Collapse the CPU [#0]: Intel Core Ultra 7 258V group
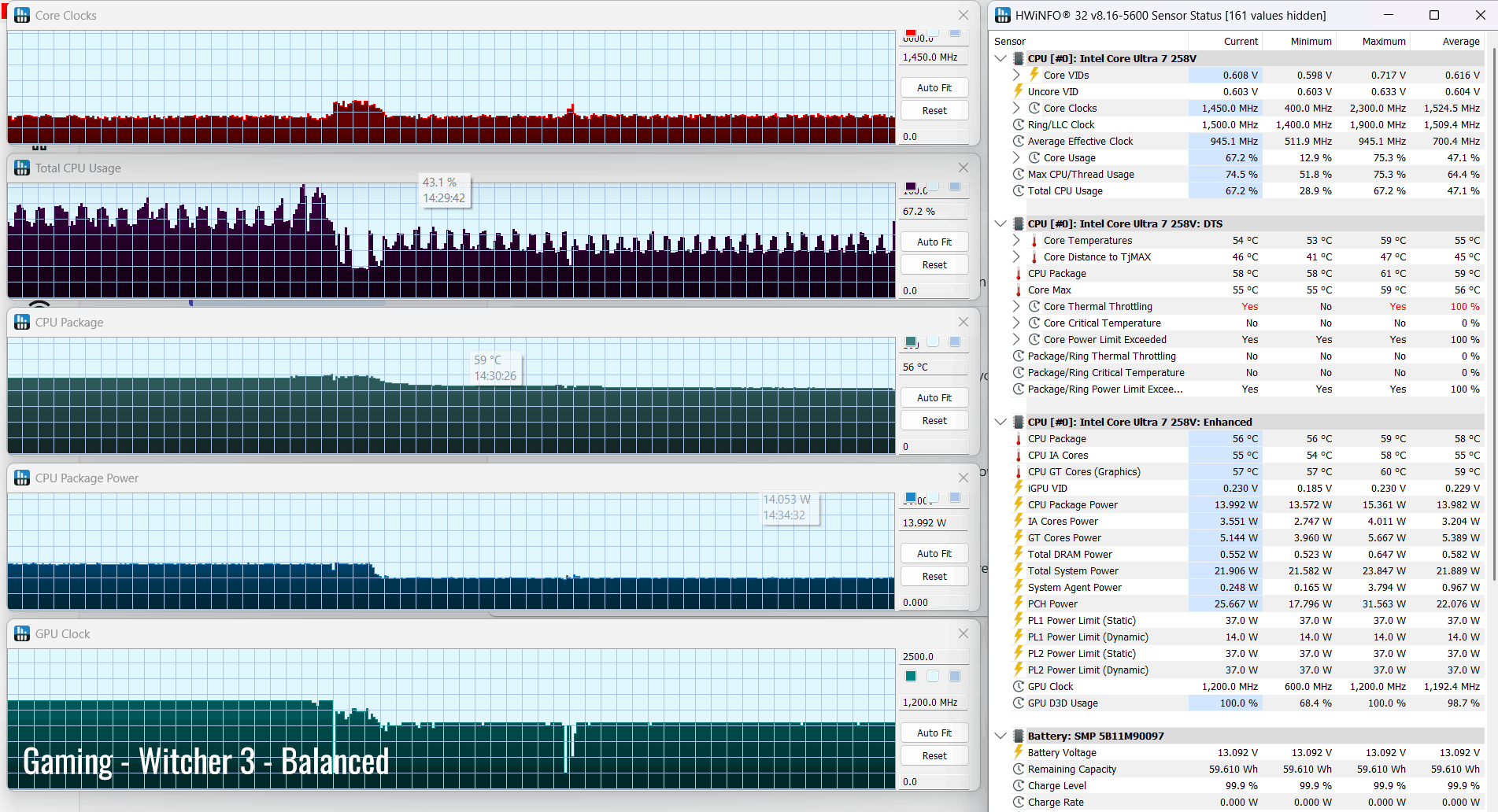 point(1001,58)
